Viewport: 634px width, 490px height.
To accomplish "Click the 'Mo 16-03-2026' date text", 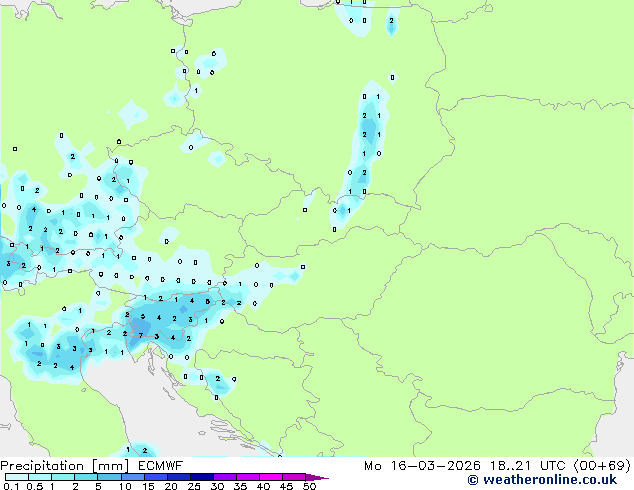I will pos(422,466).
